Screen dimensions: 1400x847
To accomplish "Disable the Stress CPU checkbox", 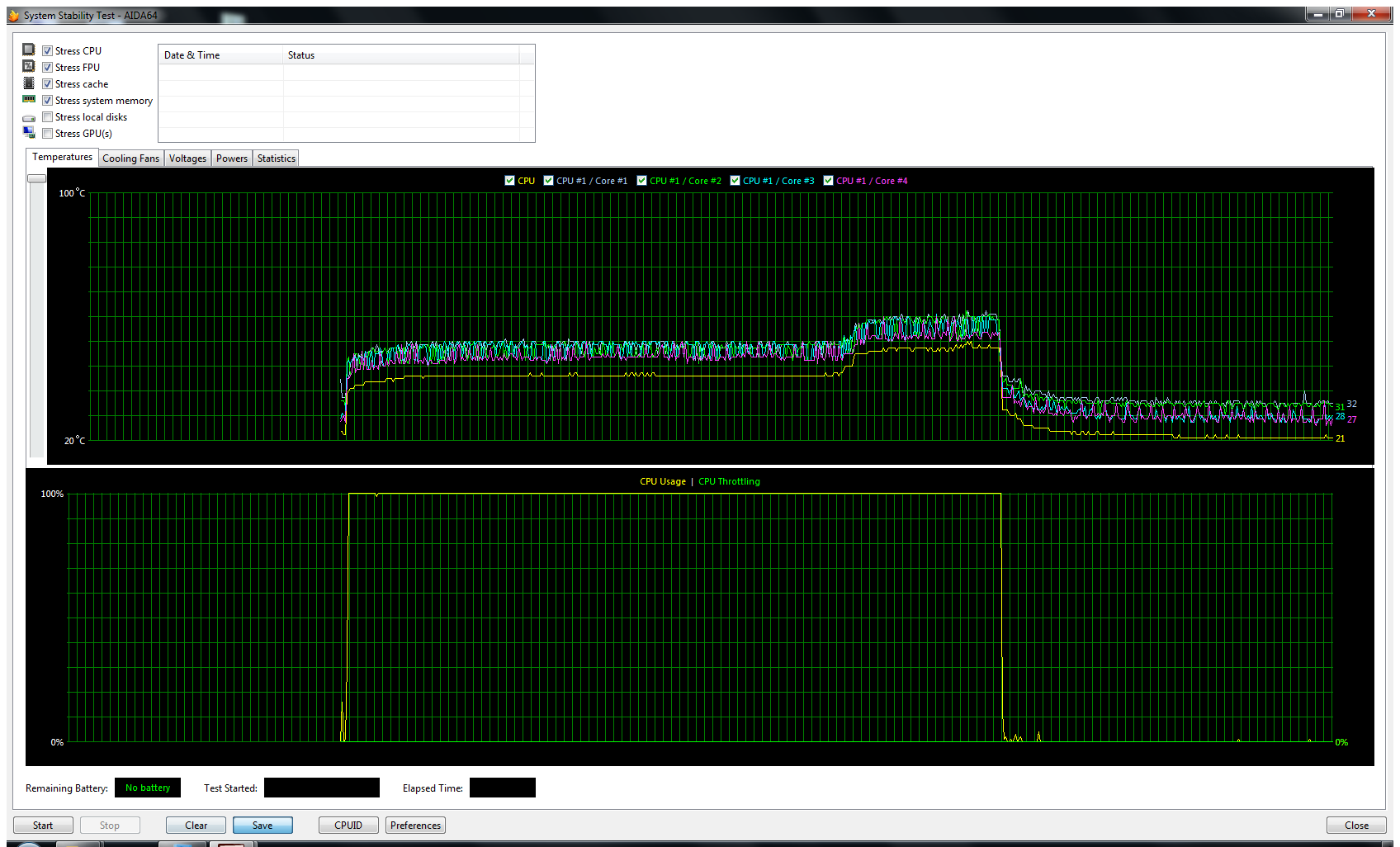I will (x=48, y=51).
